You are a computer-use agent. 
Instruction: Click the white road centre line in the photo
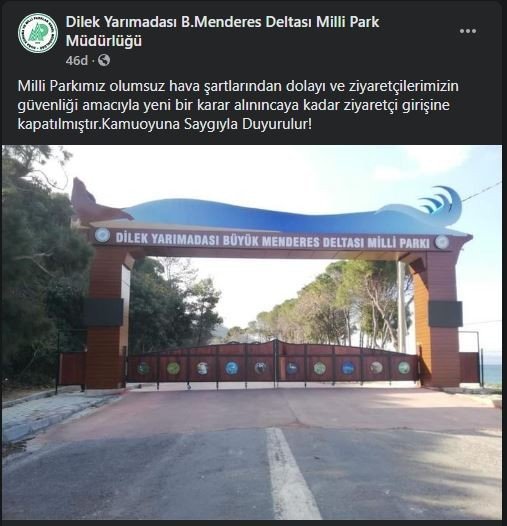[x=292, y=473]
